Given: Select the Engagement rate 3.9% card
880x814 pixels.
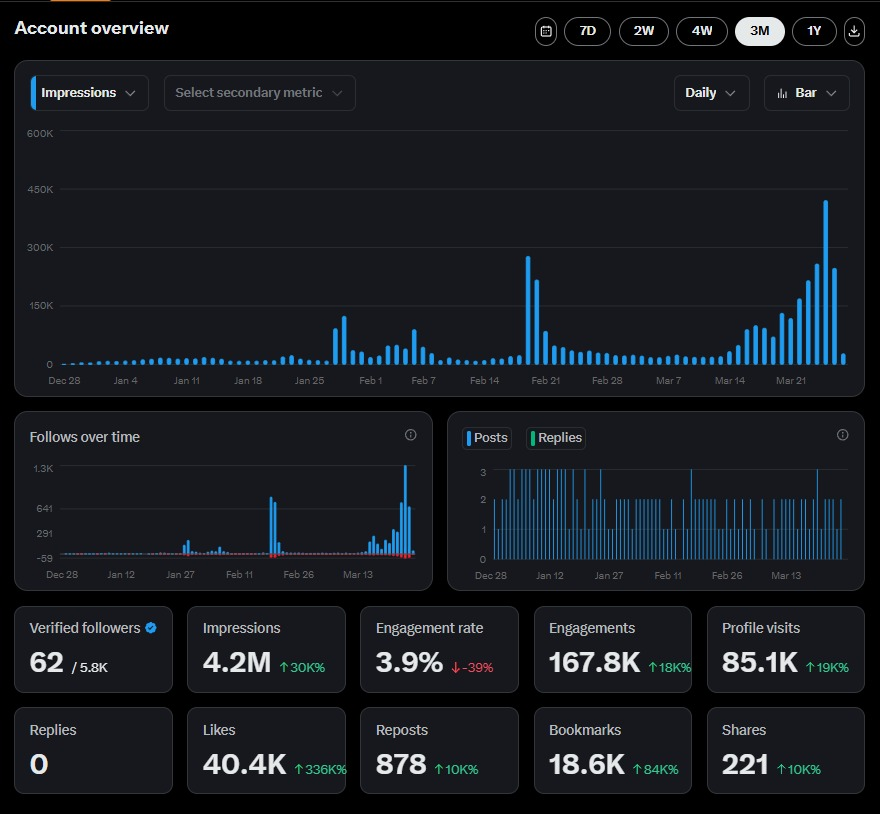Looking at the screenshot, I should click(x=439, y=649).
